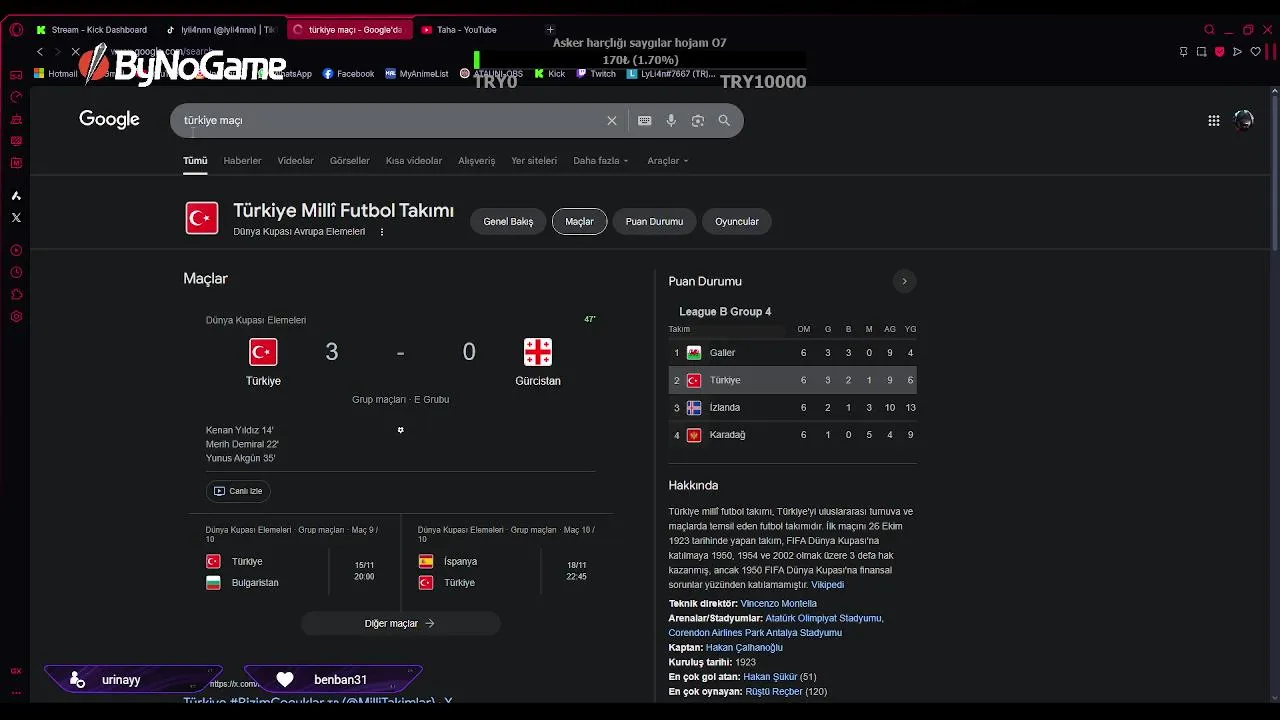Switch to the lyli4nnn TikTok tab
The height and width of the screenshot is (720, 1280).
(x=221, y=30)
